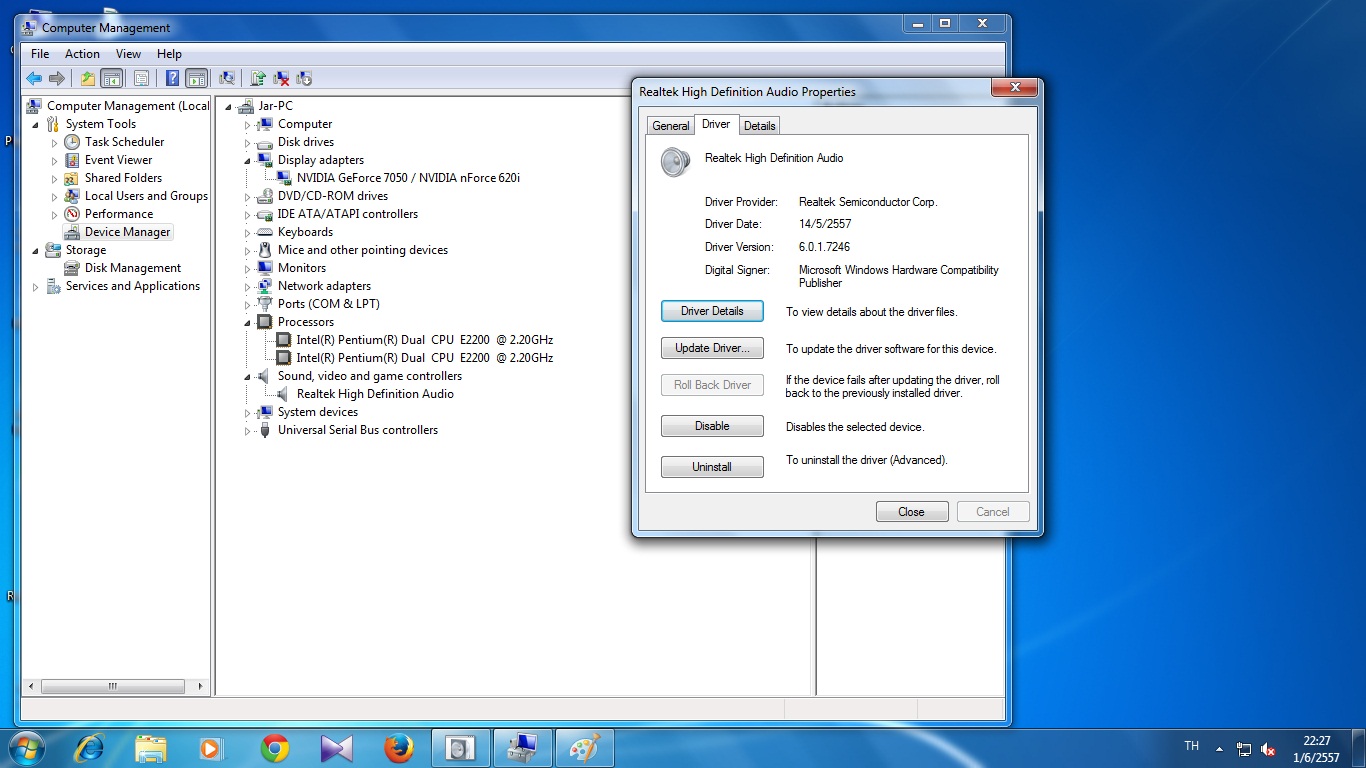Click the Update Driver Software toolbar icon
Viewport: 1366px width, 768px height.
point(258,78)
